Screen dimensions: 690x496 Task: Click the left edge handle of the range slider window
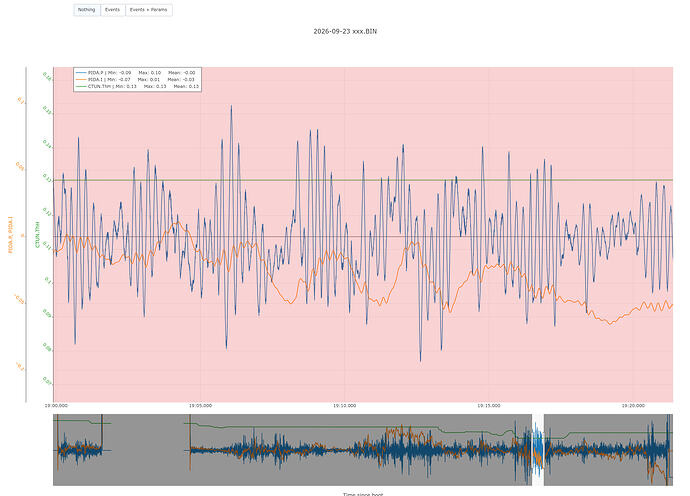pos(532,450)
